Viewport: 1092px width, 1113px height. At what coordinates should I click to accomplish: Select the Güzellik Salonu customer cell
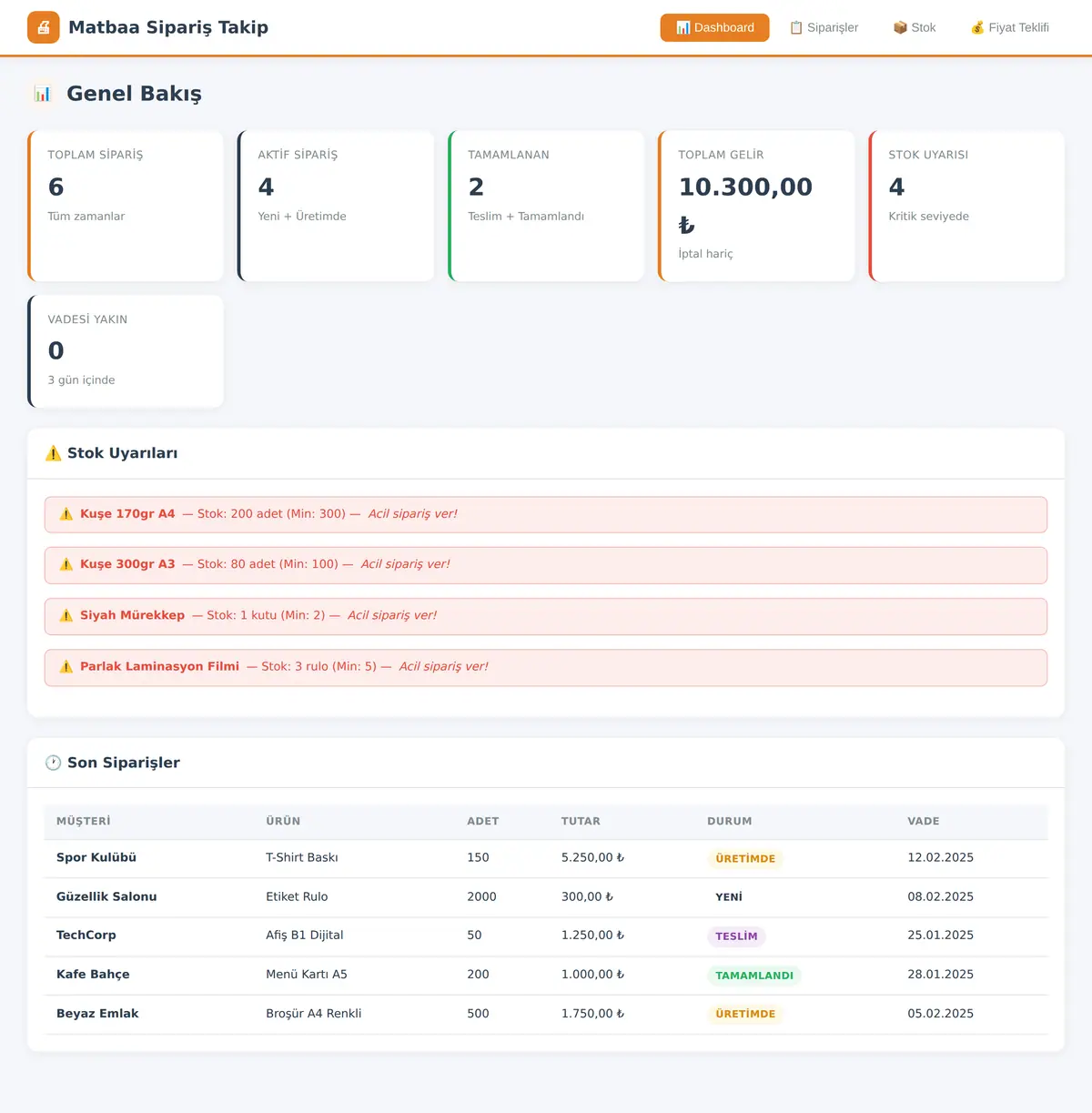(x=106, y=896)
